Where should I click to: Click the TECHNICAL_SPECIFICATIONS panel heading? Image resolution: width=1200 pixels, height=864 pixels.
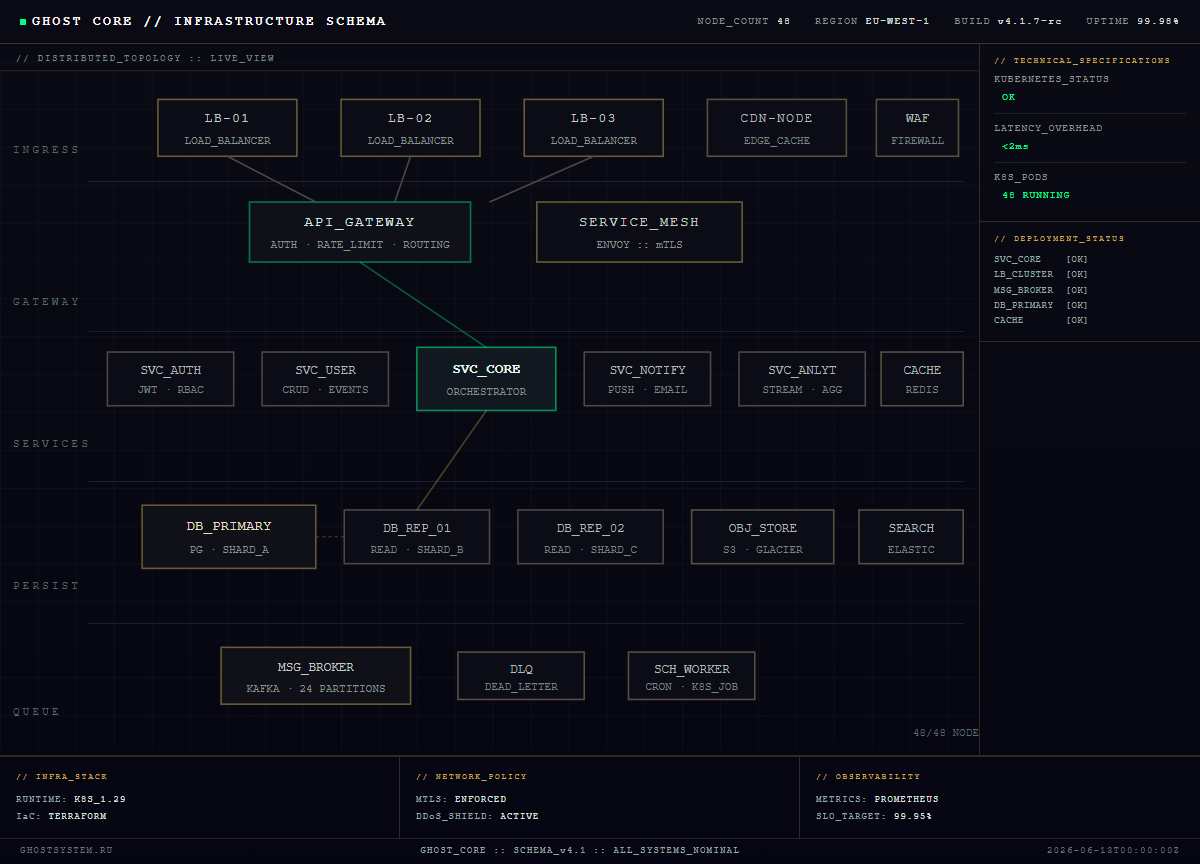coord(1082,61)
